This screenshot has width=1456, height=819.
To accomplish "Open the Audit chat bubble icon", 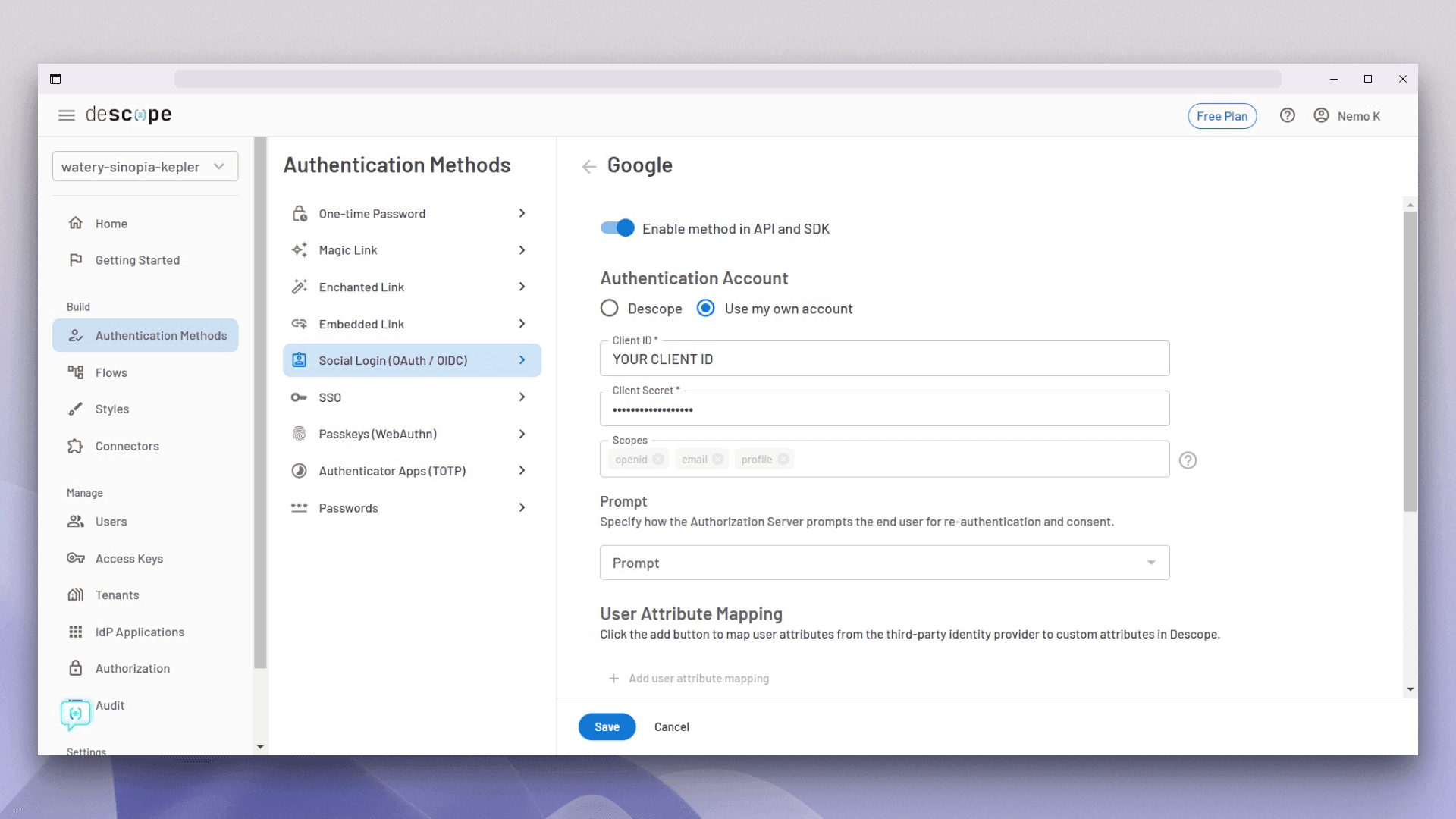I will (x=76, y=711).
